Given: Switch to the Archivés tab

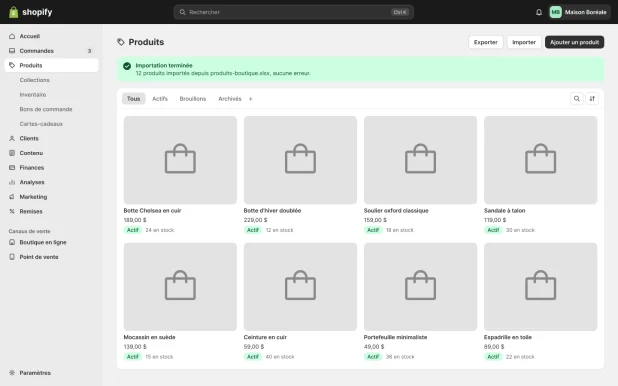Looking at the screenshot, I should click(230, 99).
